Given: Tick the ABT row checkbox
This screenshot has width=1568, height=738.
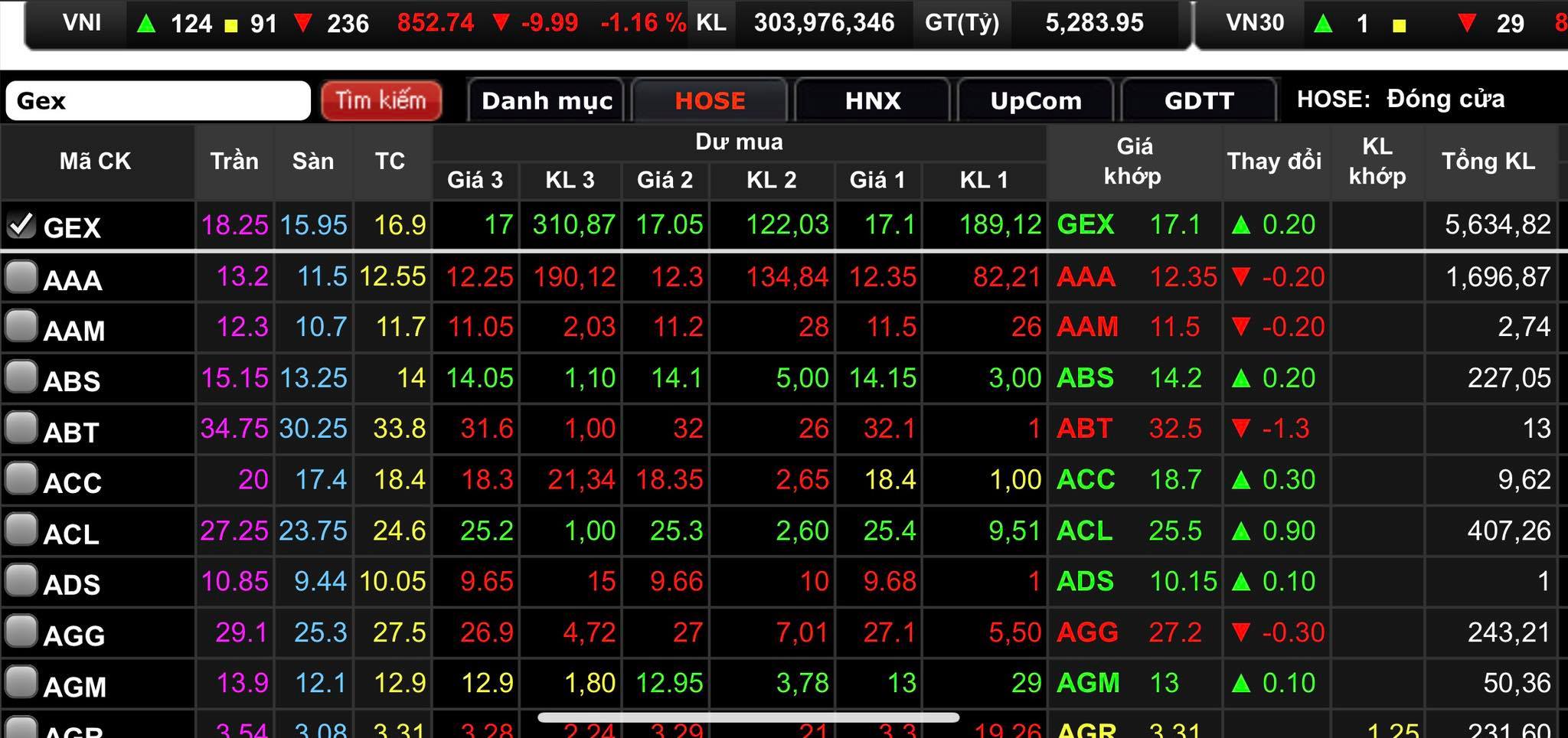Looking at the screenshot, I should coord(21,428).
